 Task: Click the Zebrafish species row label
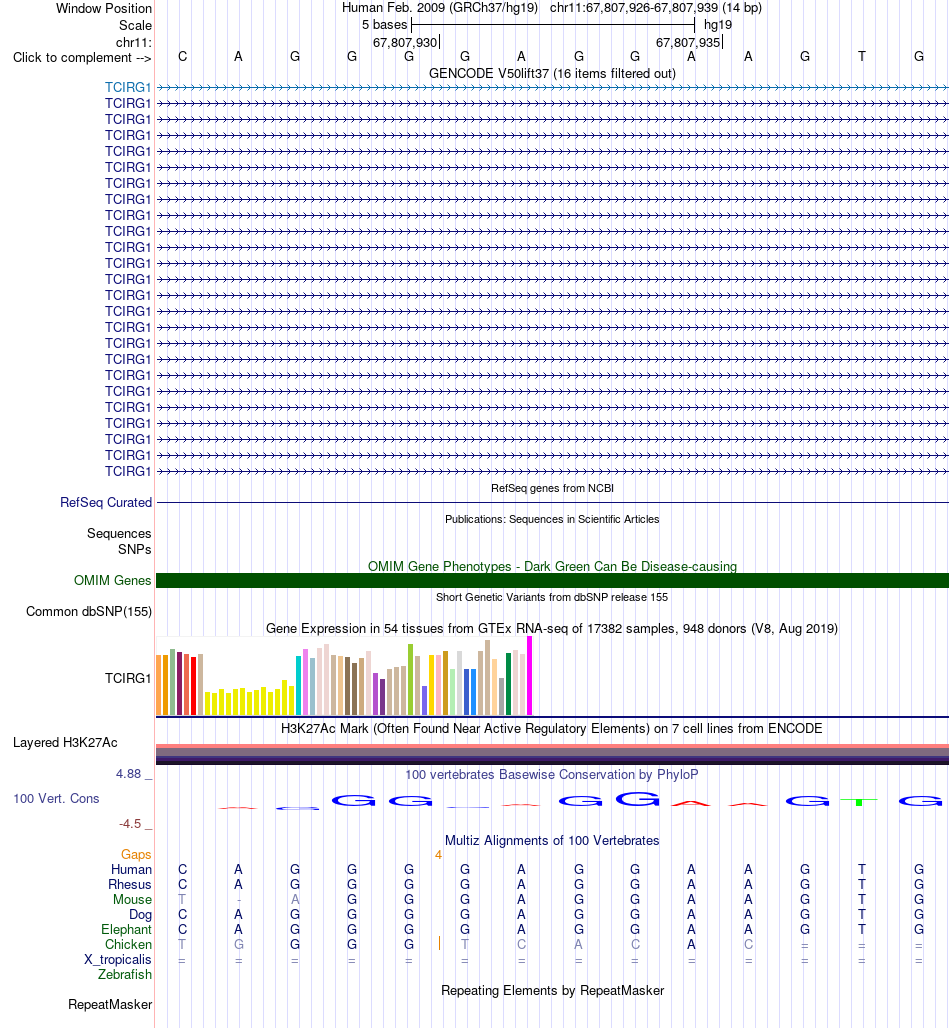(125, 975)
